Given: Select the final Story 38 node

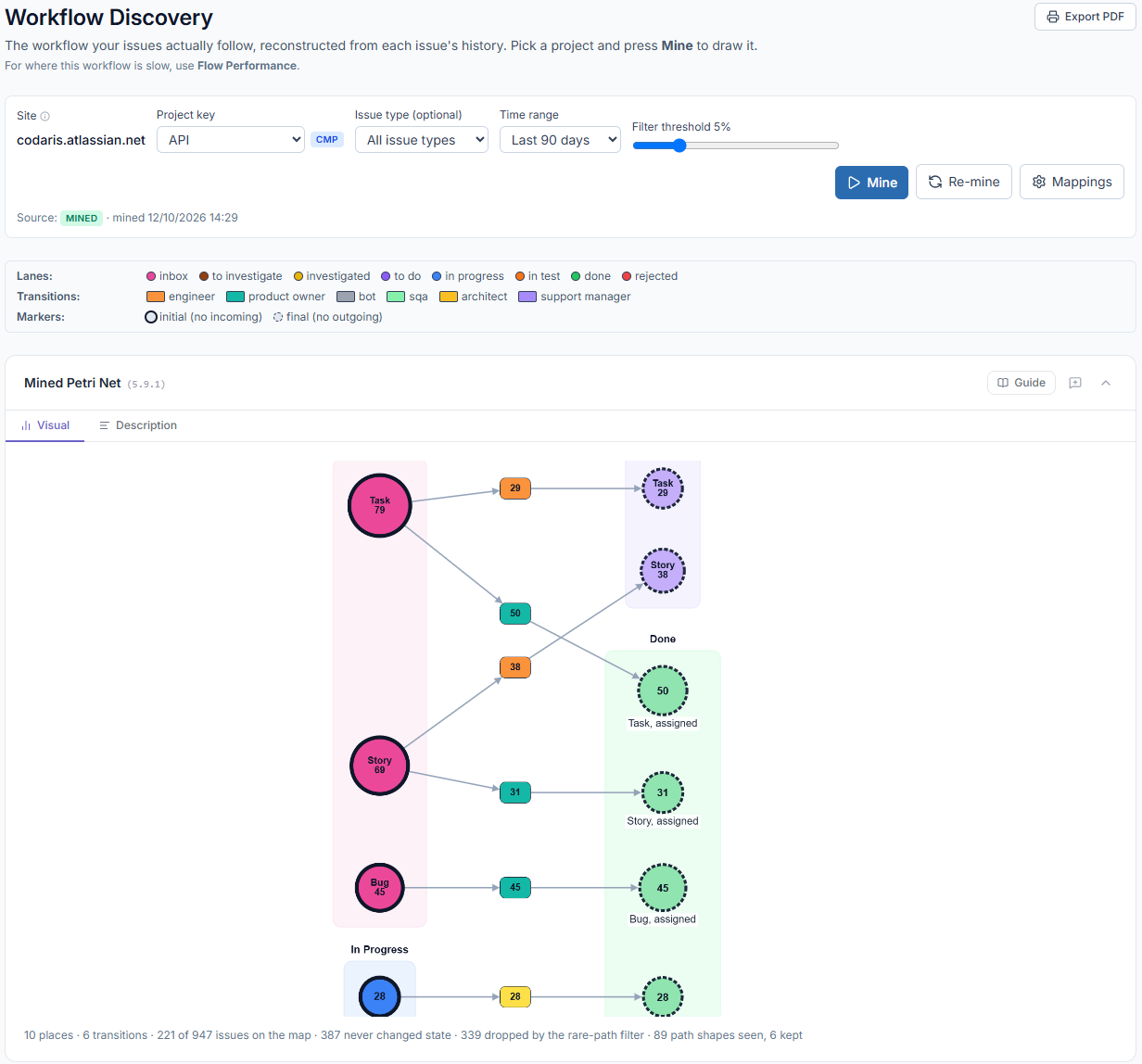Looking at the screenshot, I should [663, 570].
